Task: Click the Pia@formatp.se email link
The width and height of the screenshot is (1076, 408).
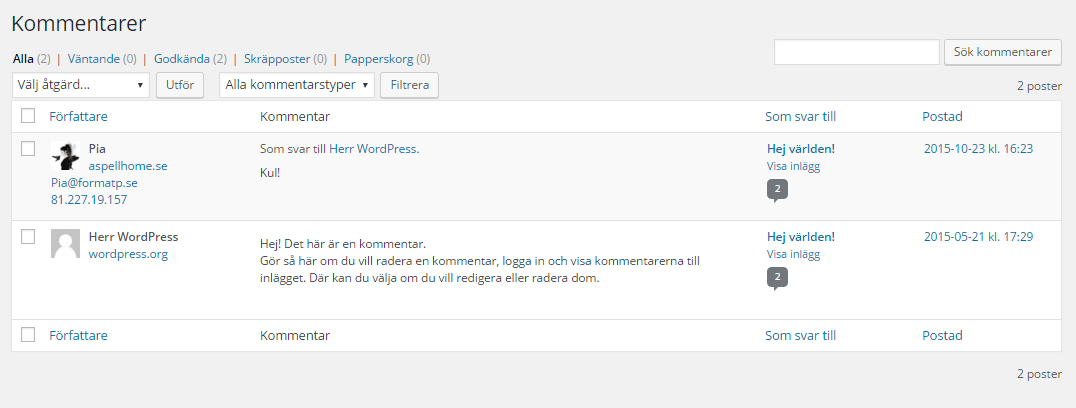Action: (x=94, y=183)
